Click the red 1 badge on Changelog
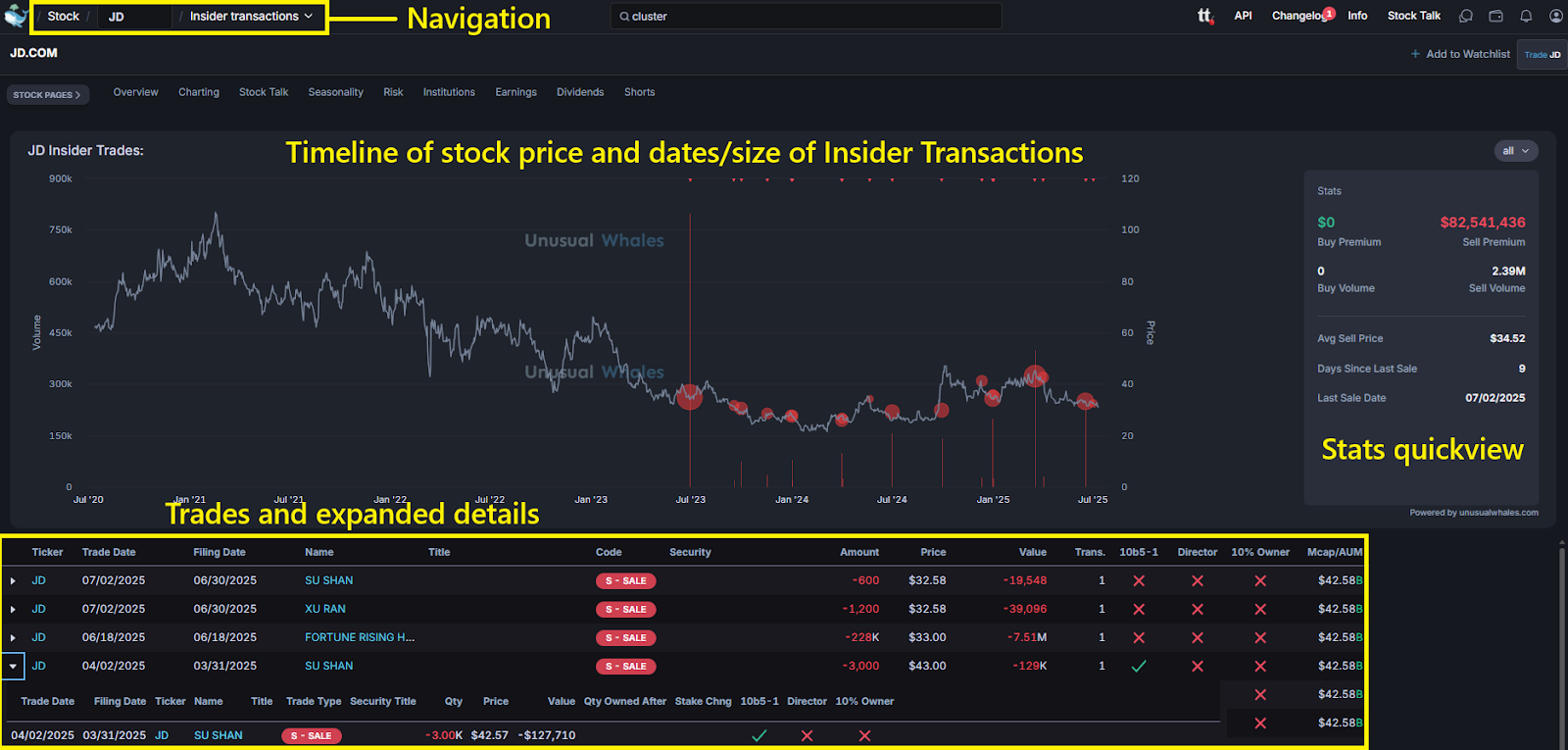This screenshot has width=1568, height=750. click(1329, 13)
